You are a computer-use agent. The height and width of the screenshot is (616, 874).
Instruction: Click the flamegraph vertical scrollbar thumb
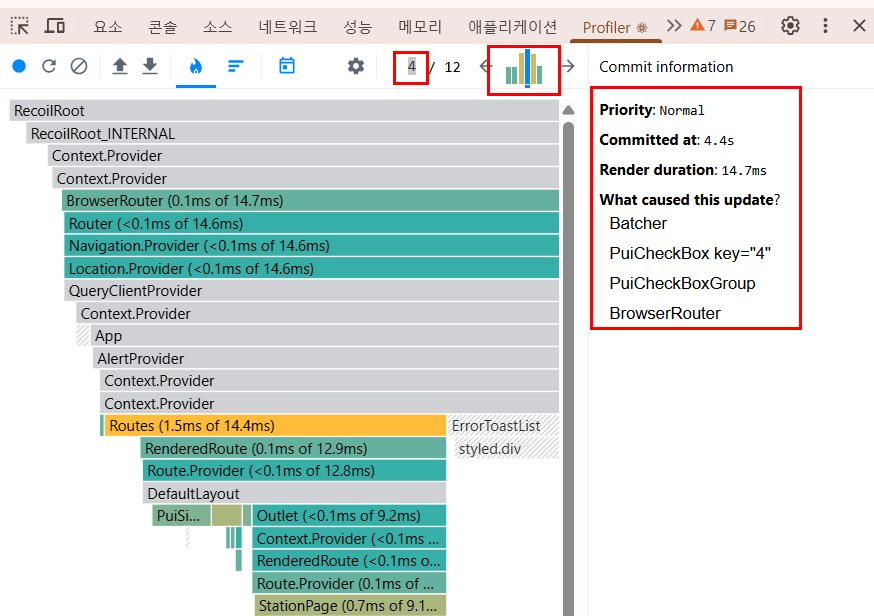click(x=569, y=368)
